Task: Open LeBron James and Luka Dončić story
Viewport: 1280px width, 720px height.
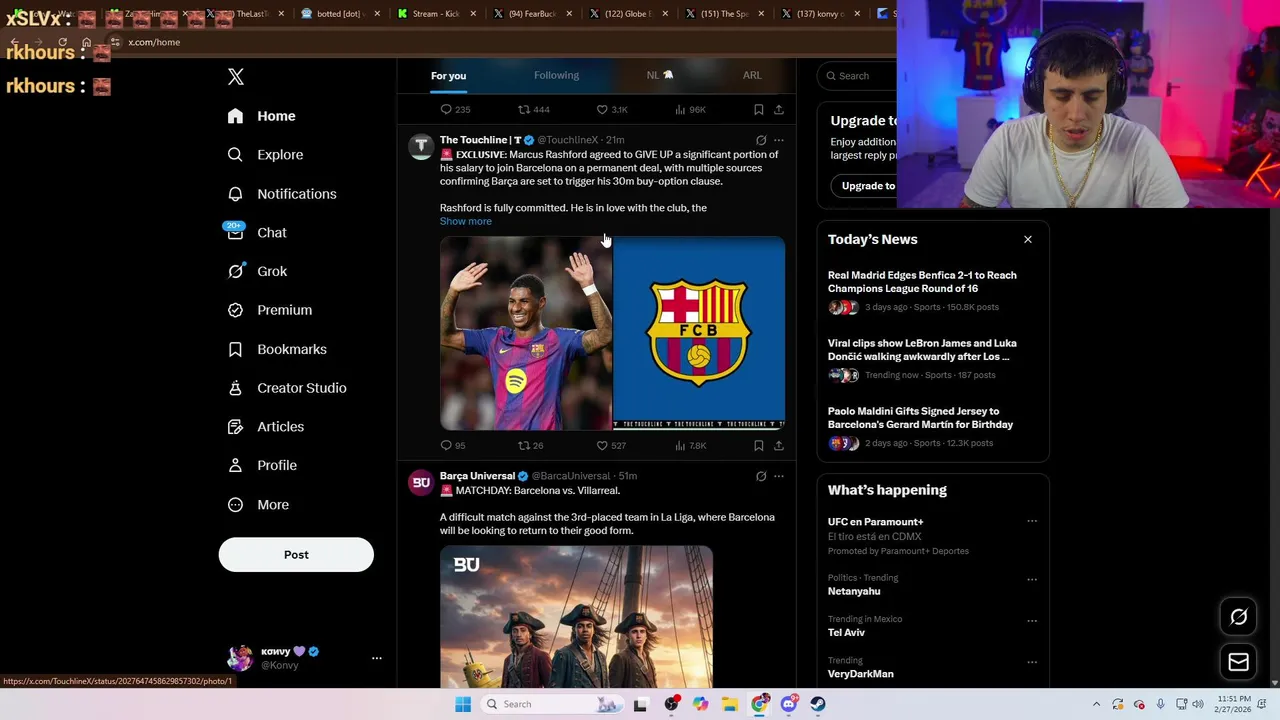Action: point(933,358)
